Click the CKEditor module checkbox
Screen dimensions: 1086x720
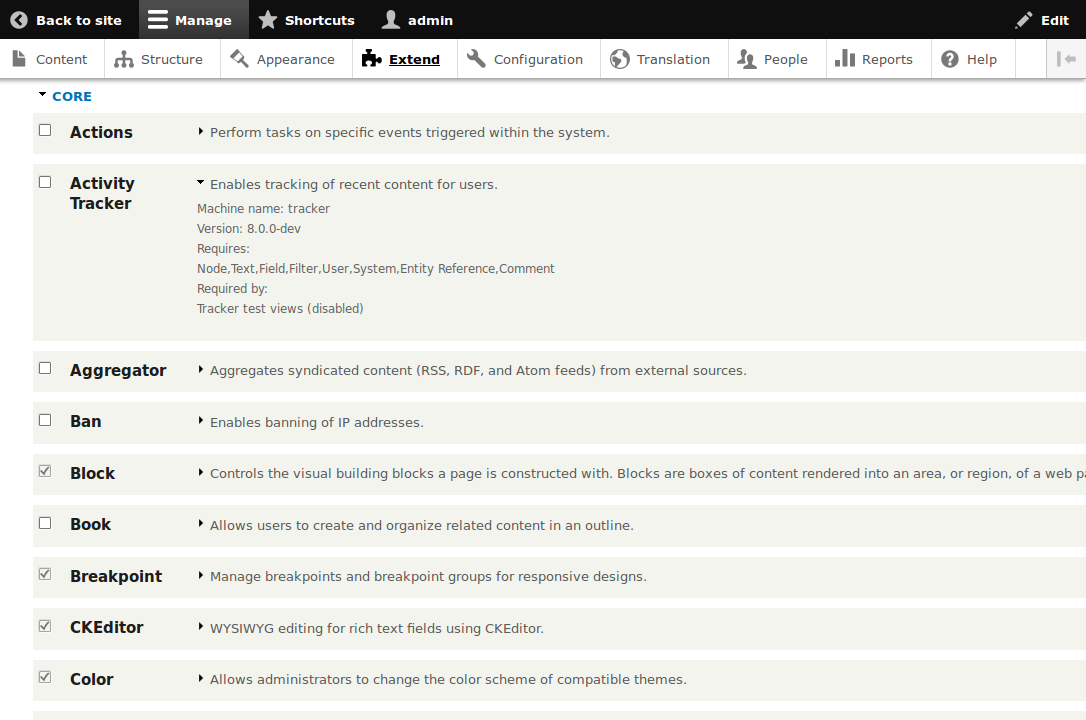click(x=45, y=626)
